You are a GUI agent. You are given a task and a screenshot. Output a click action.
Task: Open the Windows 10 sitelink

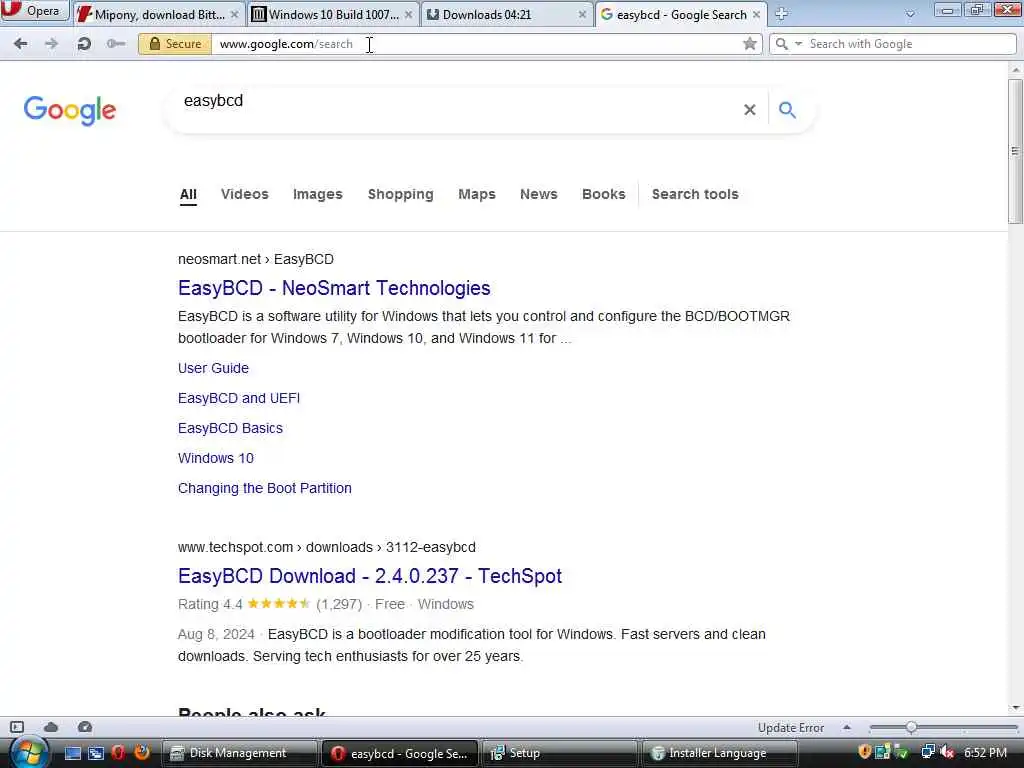click(x=216, y=458)
